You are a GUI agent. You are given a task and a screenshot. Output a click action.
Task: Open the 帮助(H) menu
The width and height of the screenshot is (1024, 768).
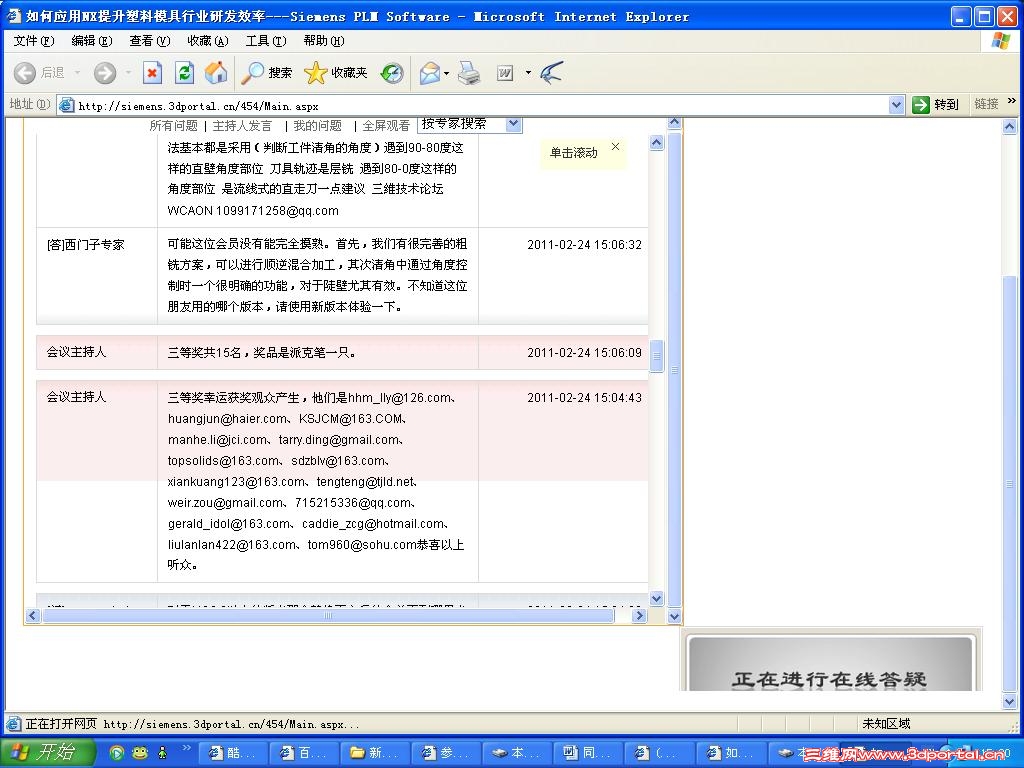324,40
